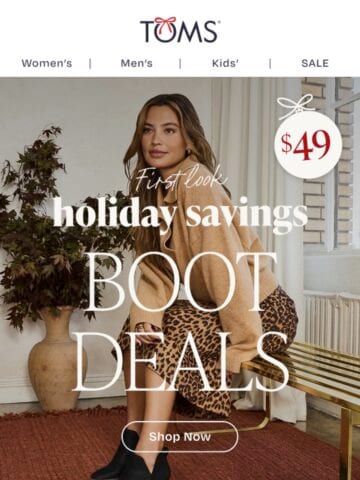
Task: Click the white bow above the $49 ornament
Action: click(x=297, y=104)
